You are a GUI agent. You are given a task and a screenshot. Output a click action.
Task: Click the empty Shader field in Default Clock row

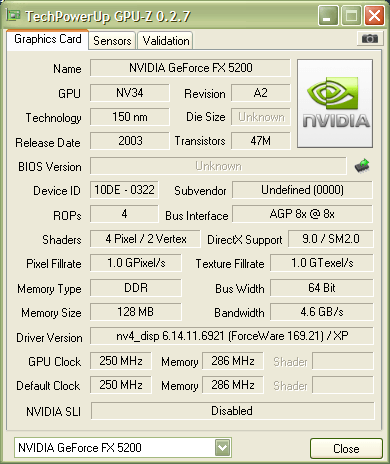343,385
